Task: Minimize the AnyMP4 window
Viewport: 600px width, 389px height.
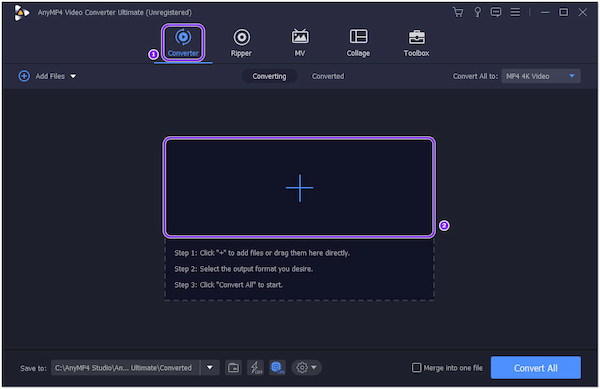Action: pyautogui.click(x=545, y=12)
